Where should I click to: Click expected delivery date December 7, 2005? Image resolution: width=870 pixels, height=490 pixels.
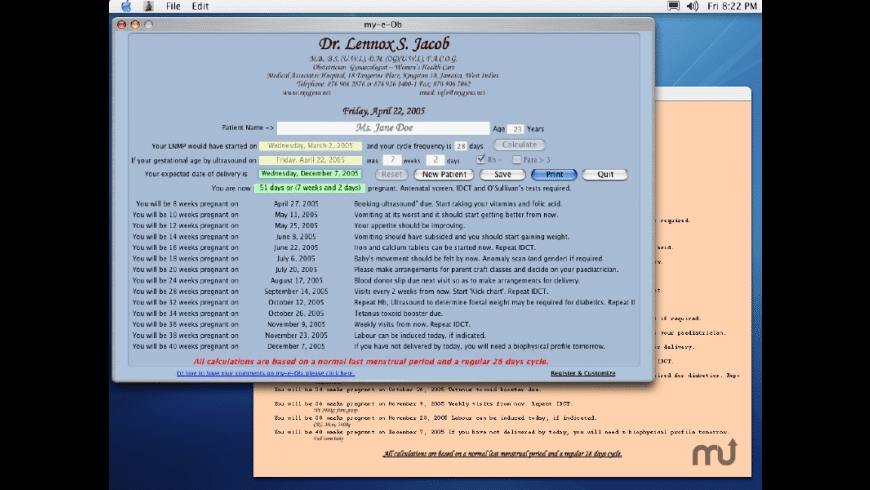pyautogui.click(x=310, y=174)
